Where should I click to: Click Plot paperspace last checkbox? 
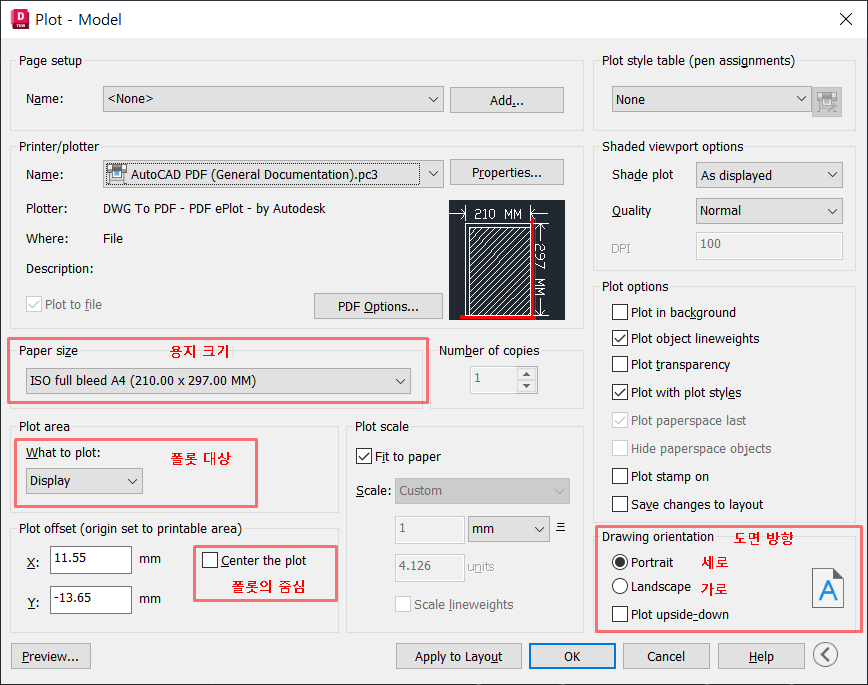(x=619, y=420)
